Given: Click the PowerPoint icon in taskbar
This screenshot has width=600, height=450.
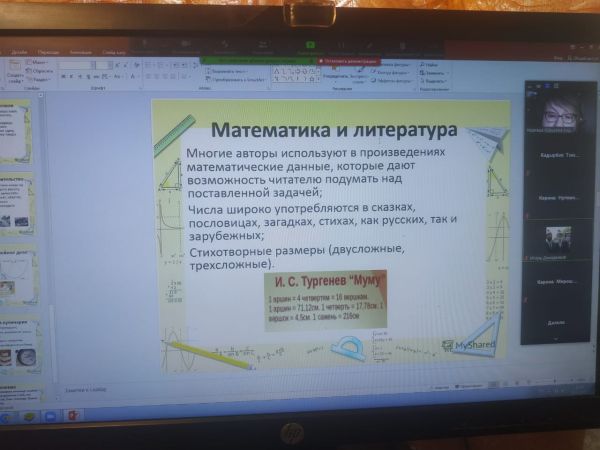Looking at the screenshot, I should tap(74, 415).
